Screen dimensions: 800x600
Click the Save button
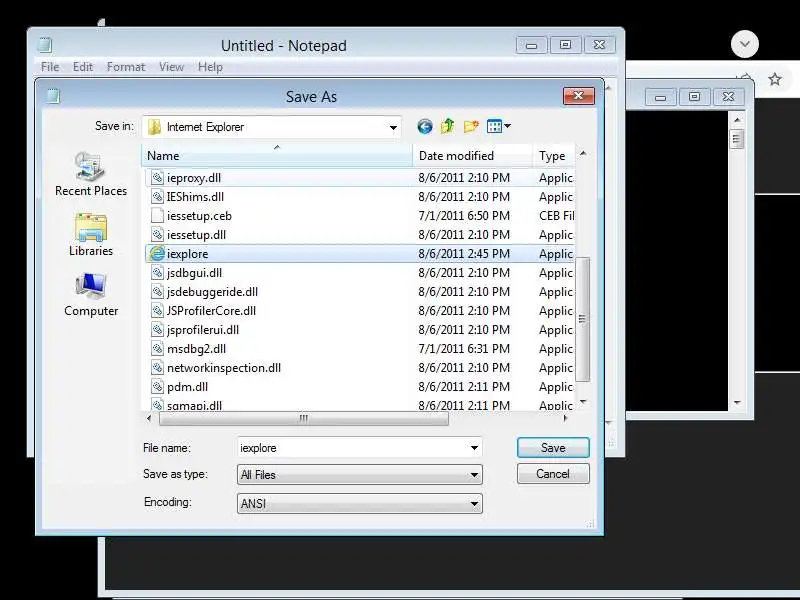(x=553, y=447)
